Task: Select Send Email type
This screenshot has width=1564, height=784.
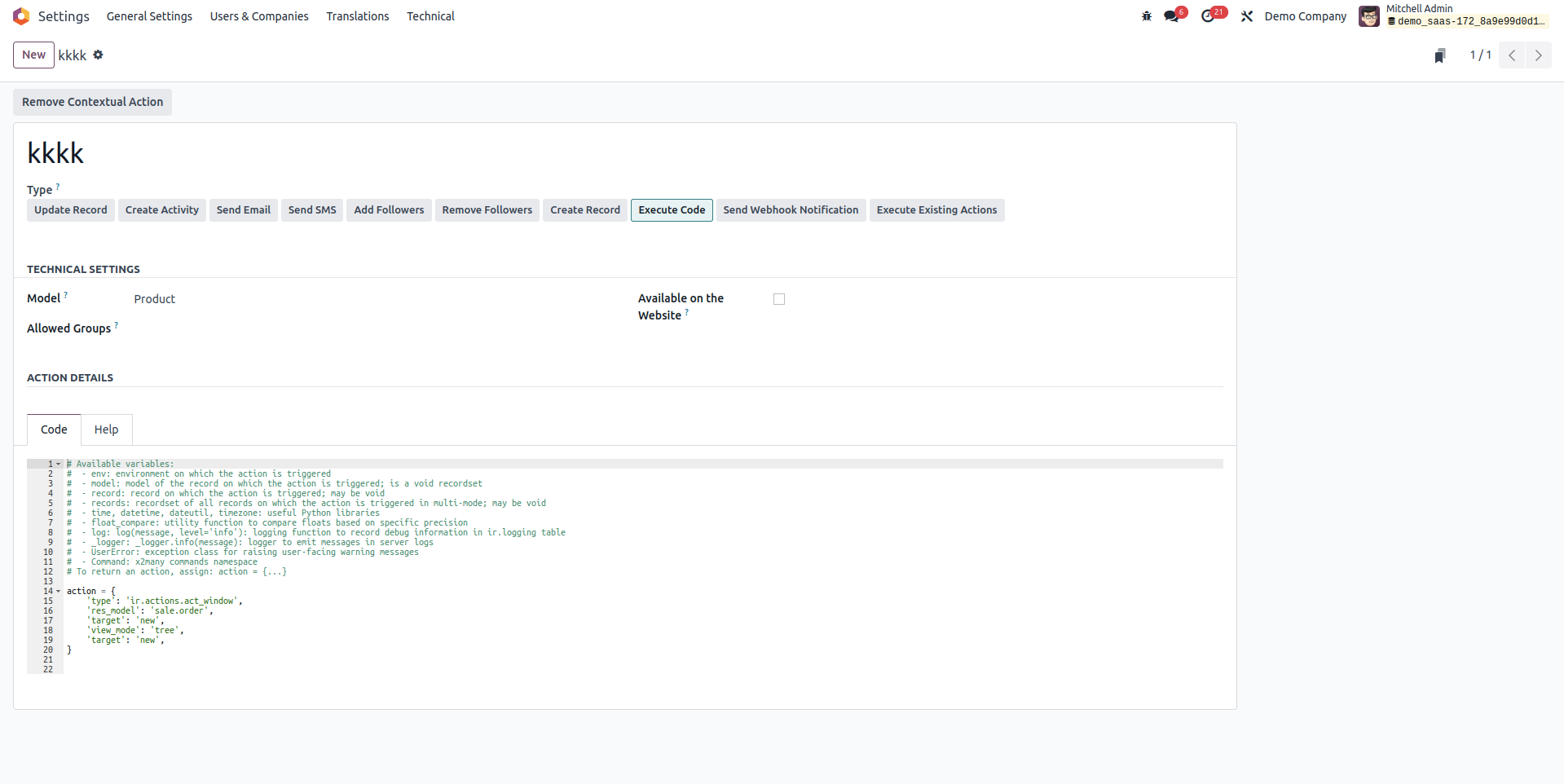Action: click(244, 210)
